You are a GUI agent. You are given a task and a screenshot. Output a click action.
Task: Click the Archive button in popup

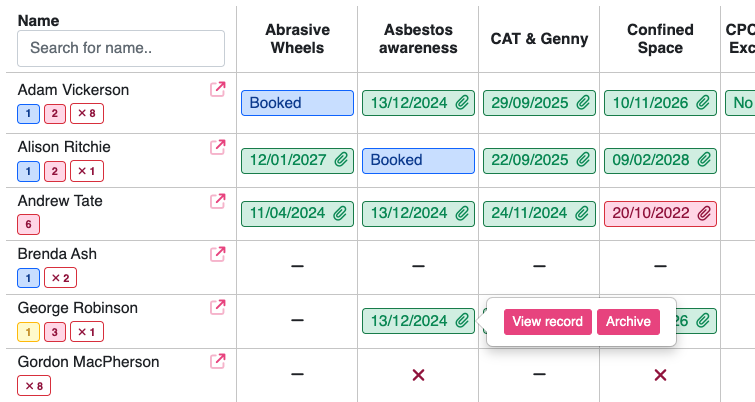click(x=628, y=322)
